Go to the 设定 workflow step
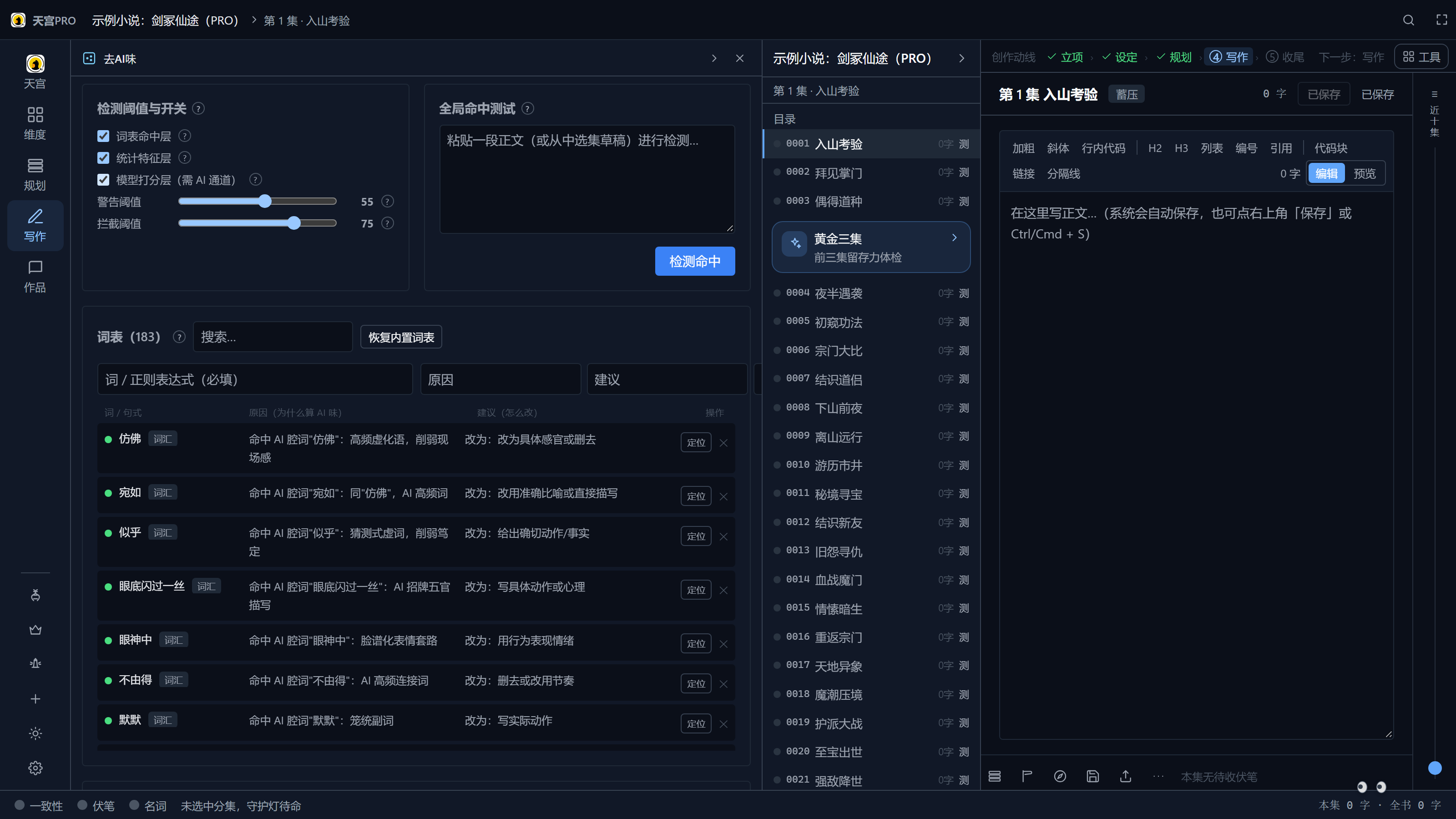This screenshot has width=1456, height=819. tap(1120, 57)
